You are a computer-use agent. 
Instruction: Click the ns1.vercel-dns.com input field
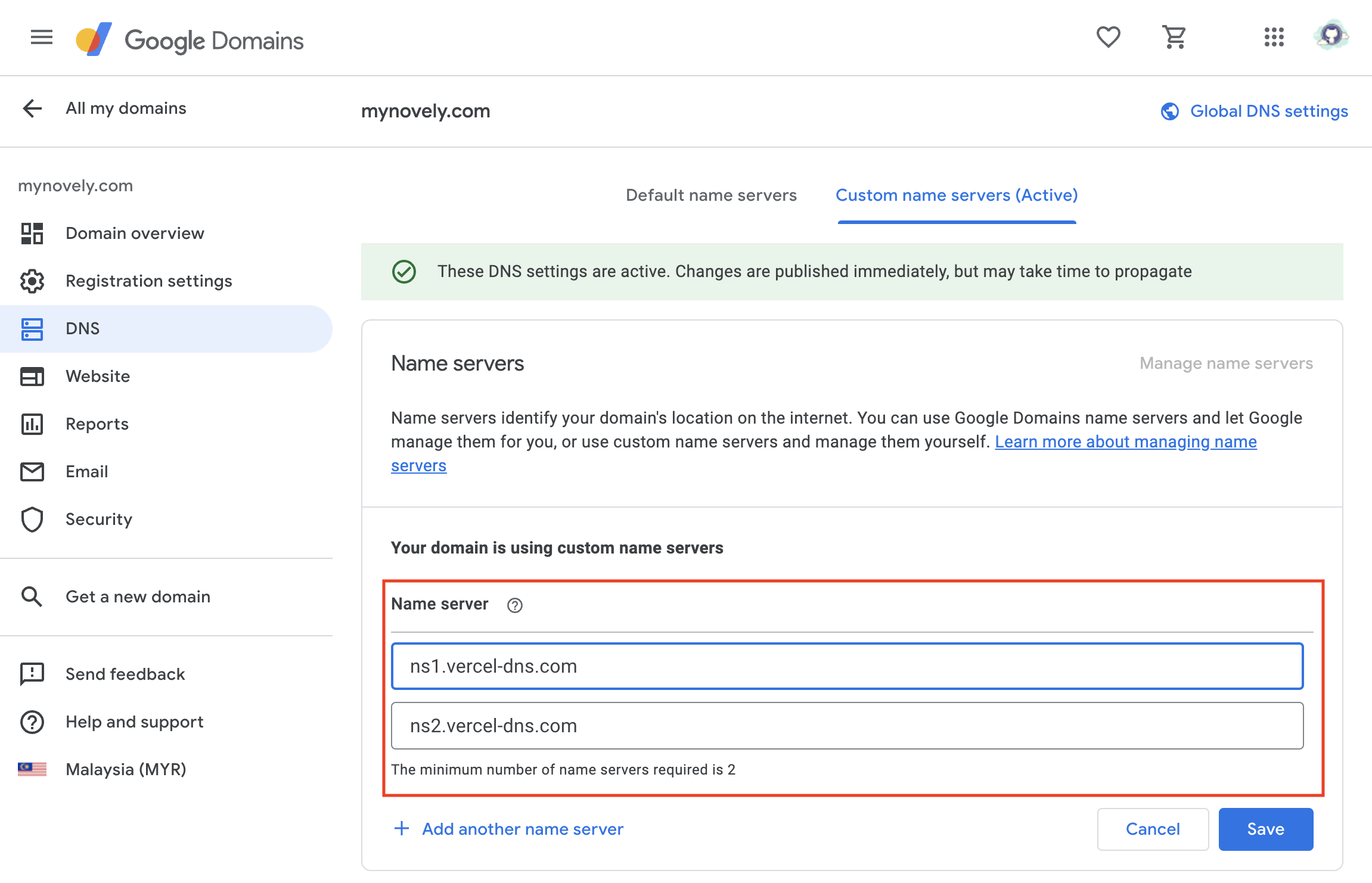click(x=846, y=666)
